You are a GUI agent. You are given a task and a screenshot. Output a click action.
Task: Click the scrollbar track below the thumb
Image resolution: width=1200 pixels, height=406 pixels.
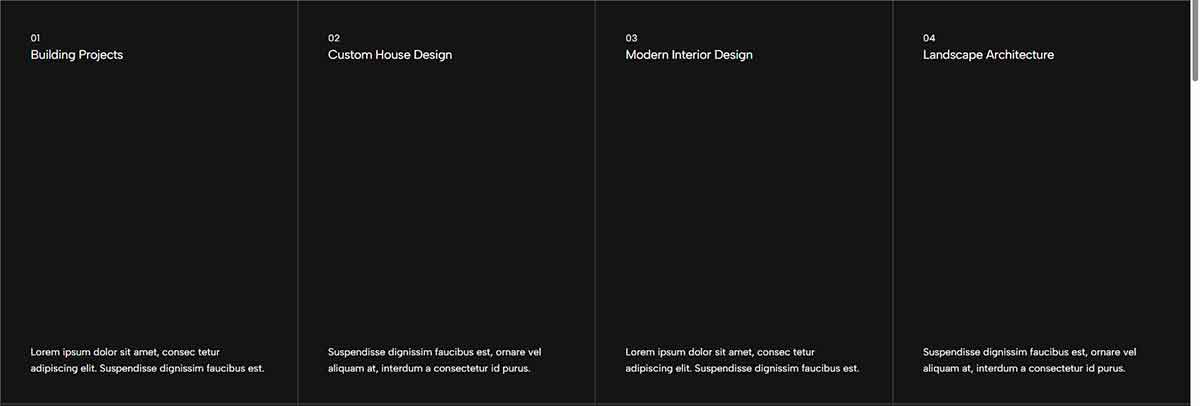coord(1194,250)
